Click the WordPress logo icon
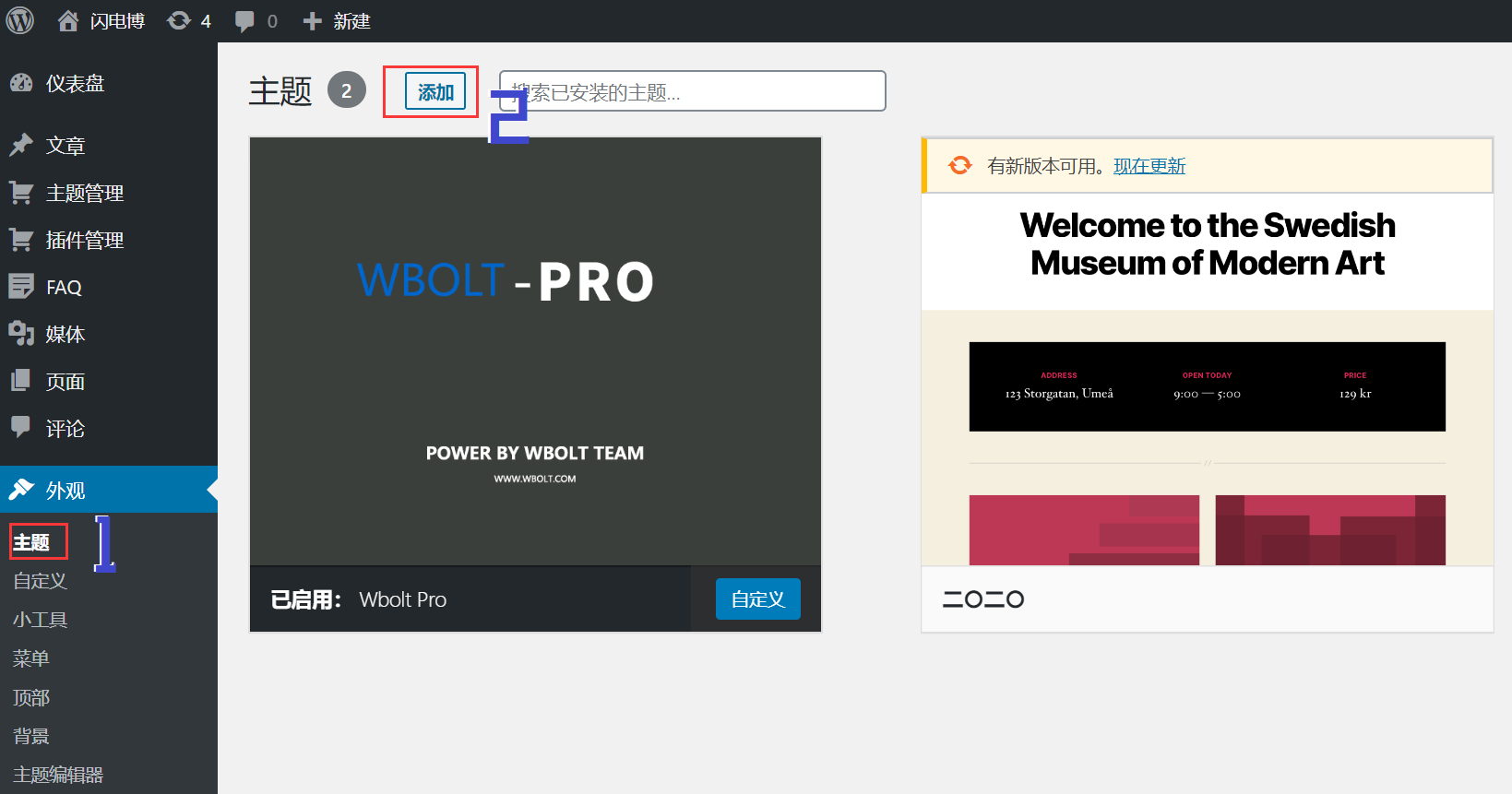 click(x=20, y=20)
